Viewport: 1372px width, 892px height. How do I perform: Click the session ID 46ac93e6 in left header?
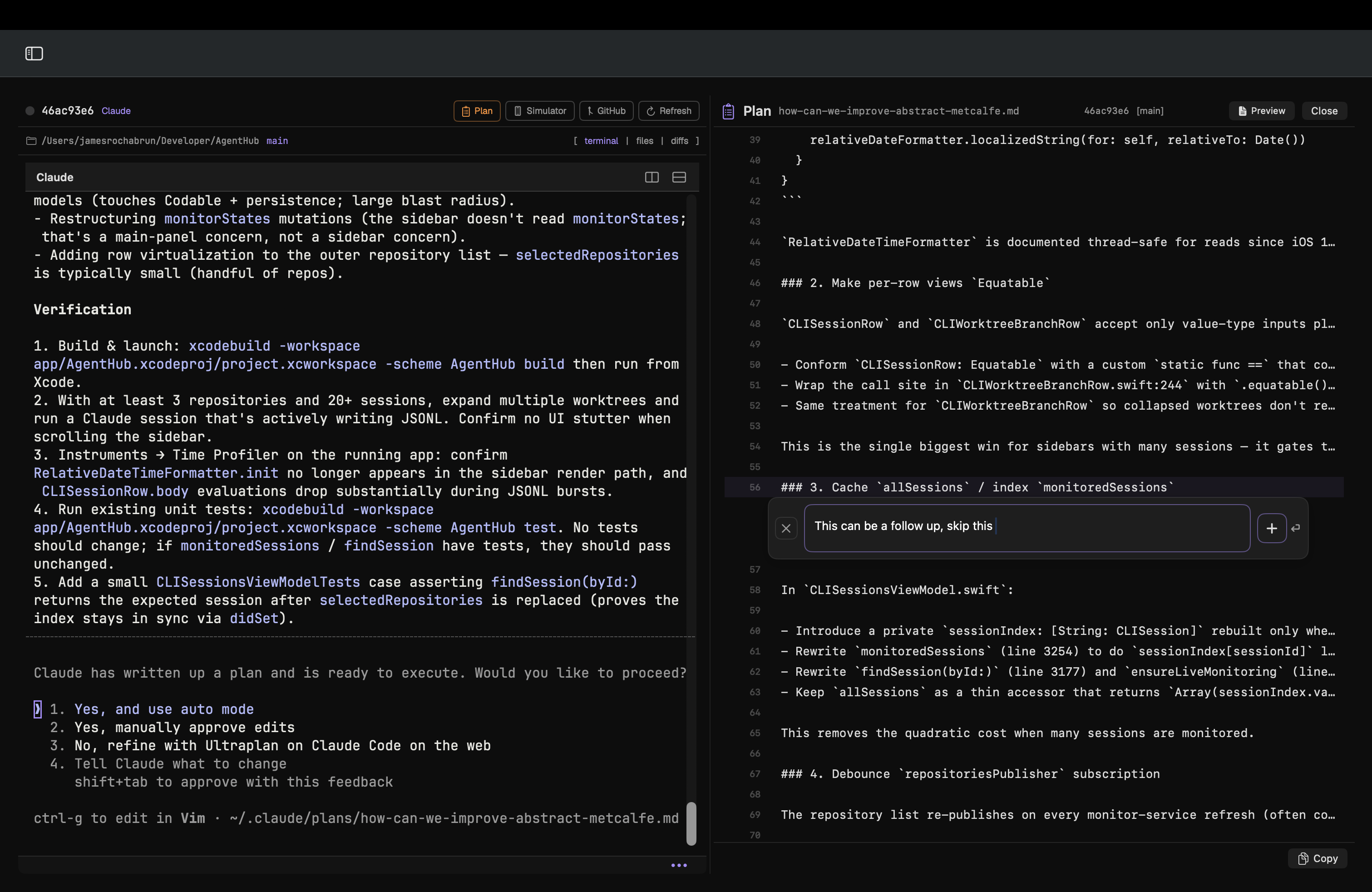click(68, 111)
